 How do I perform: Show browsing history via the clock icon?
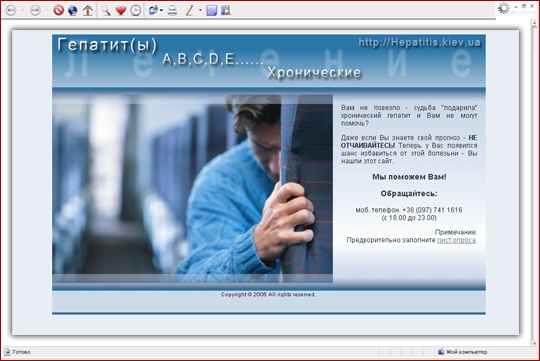click(135, 10)
